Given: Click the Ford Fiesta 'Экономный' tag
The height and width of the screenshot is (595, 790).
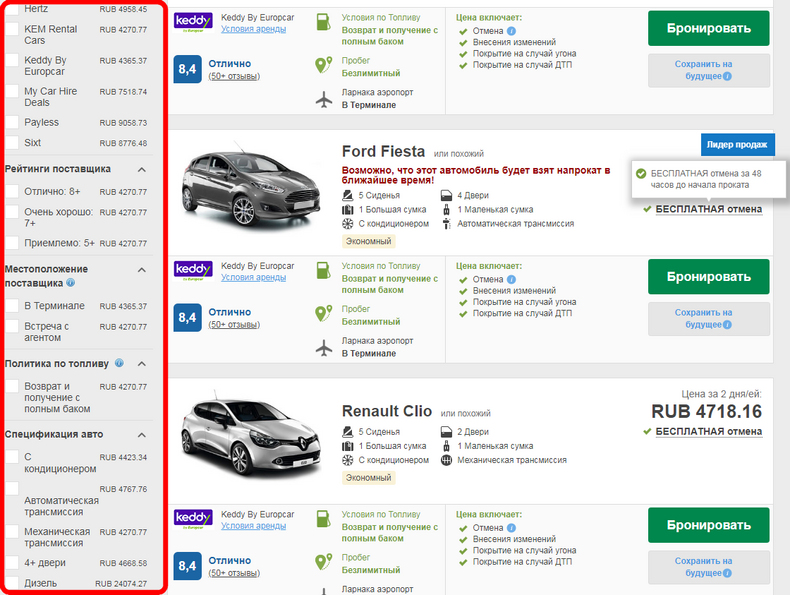Looking at the screenshot, I should click(369, 241).
